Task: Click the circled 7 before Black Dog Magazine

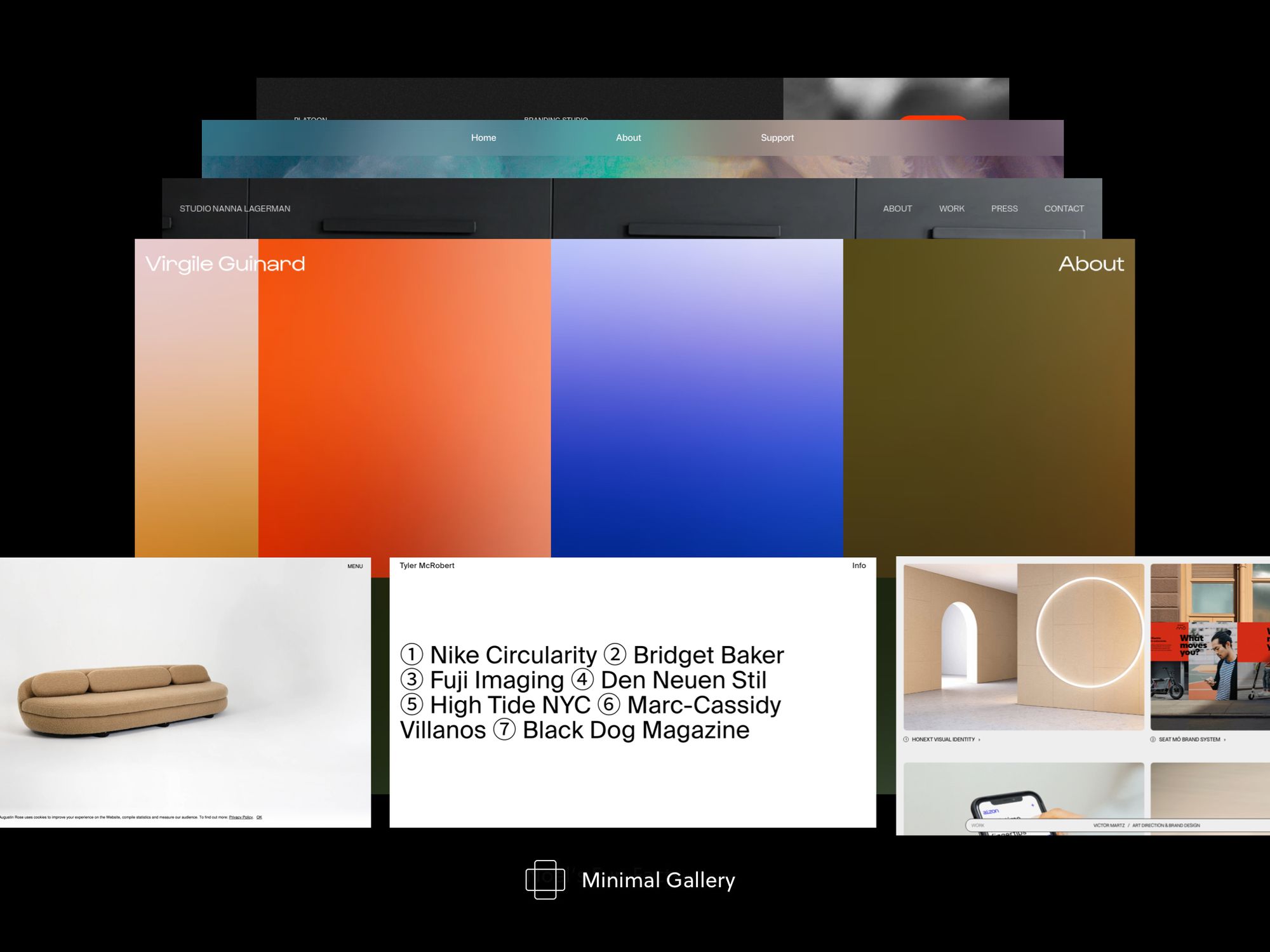Action: pos(504,729)
